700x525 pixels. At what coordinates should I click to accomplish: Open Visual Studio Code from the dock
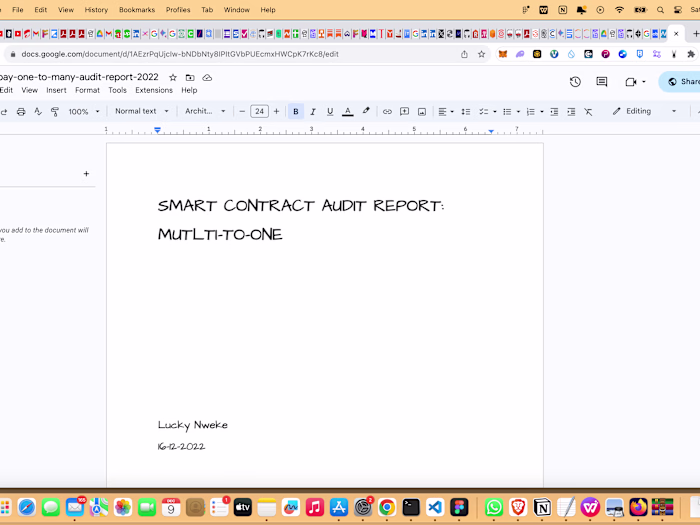pyautogui.click(x=435, y=507)
